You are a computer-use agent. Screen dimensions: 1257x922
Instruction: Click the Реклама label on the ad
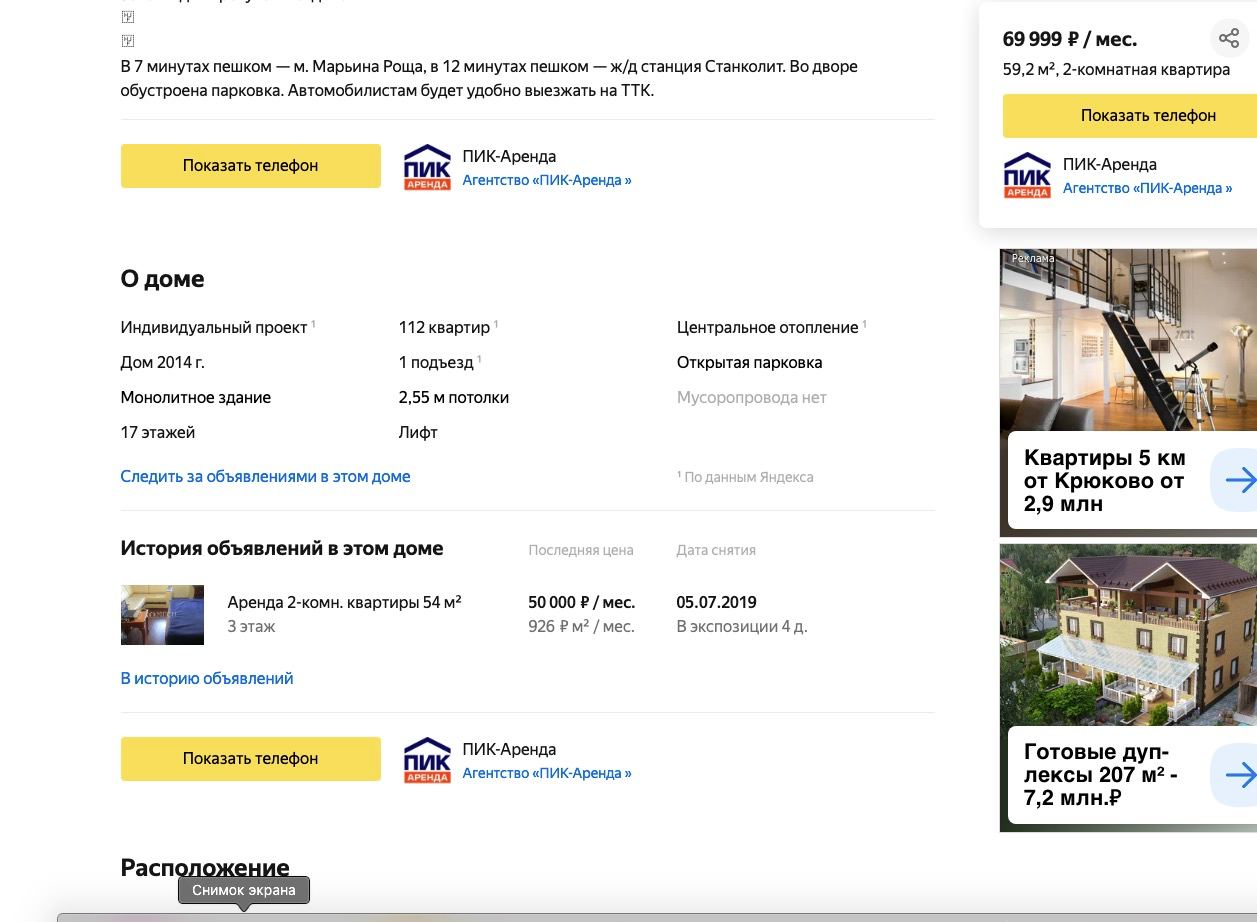click(1033, 258)
